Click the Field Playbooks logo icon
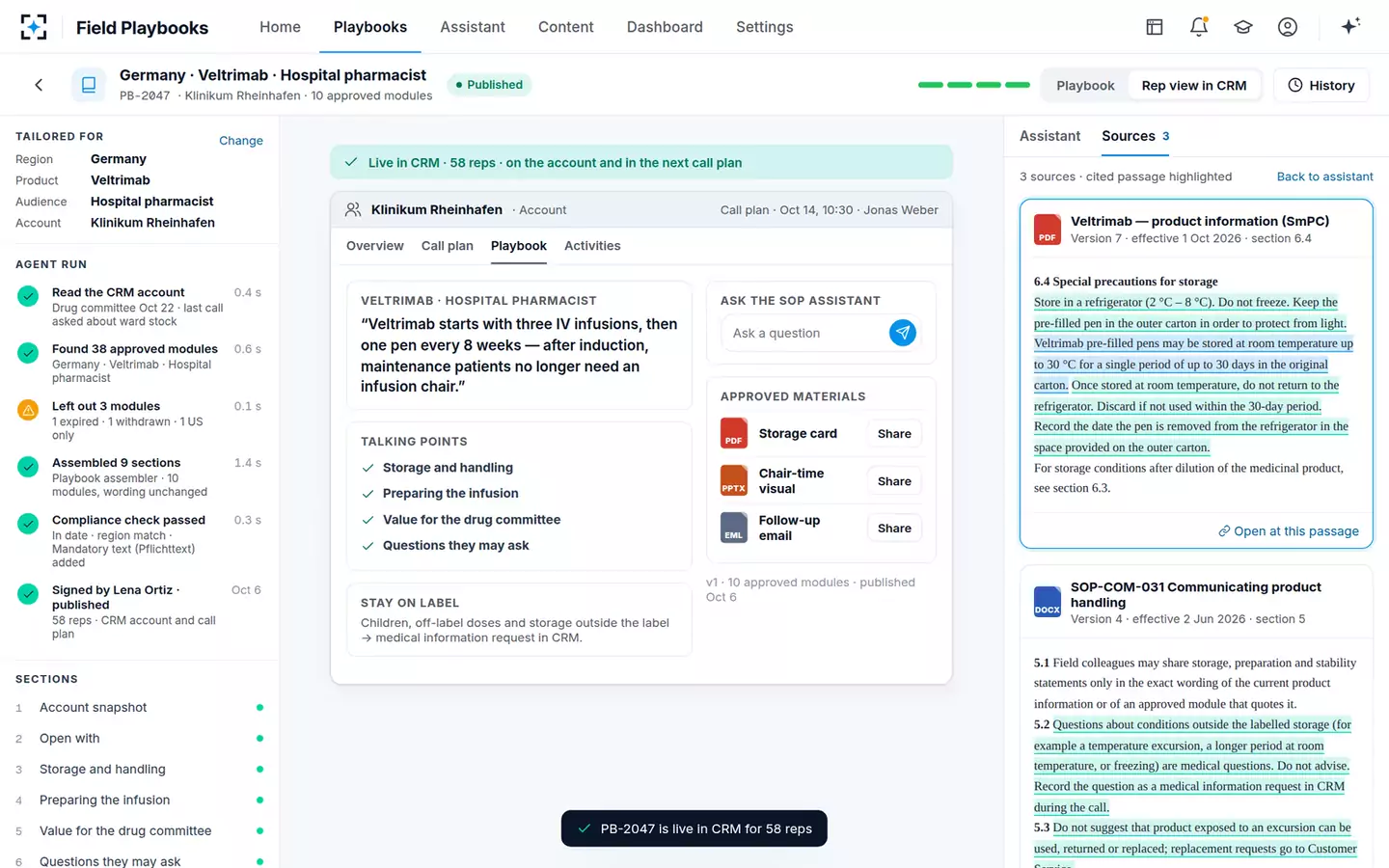The image size is (1389, 868). pyautogui.click(x=34, y=27)
